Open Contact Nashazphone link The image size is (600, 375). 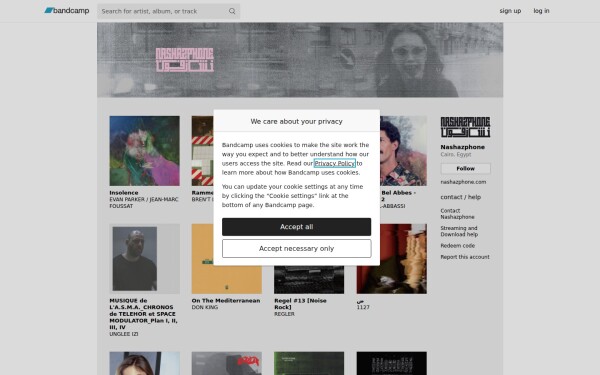coord(457,214)
